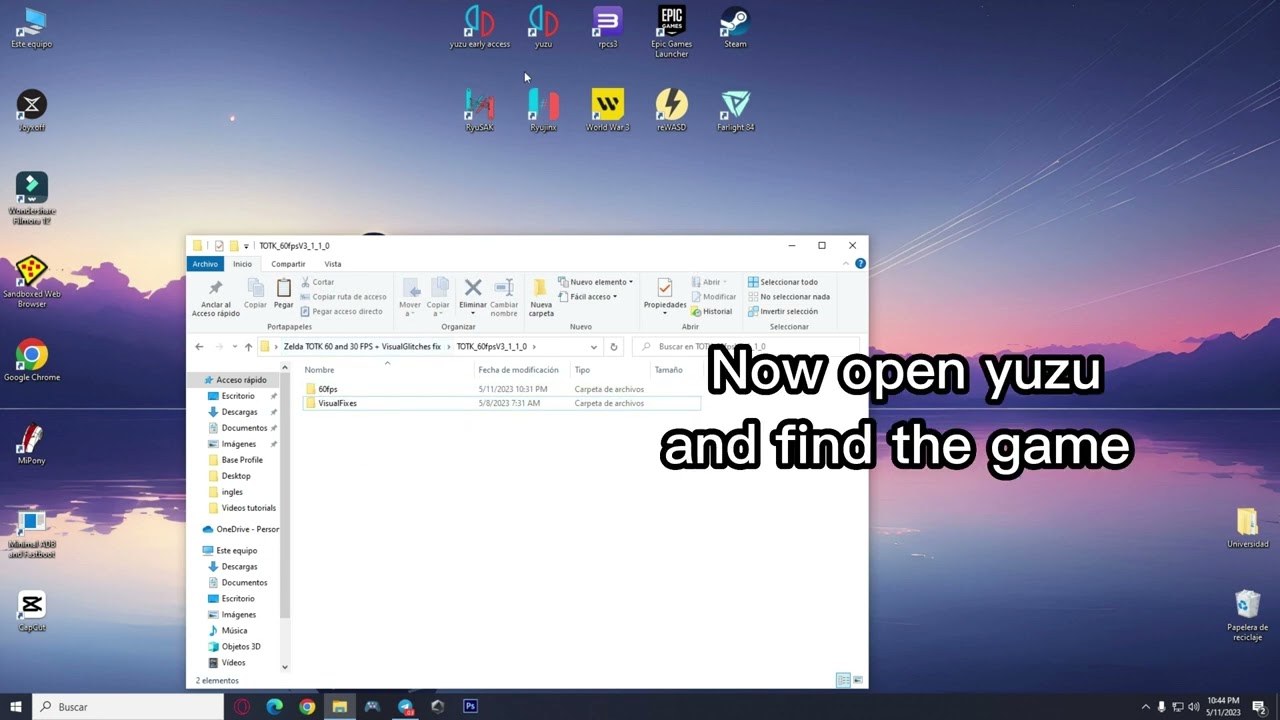Viewport: 1280px width, 720px height.
Task: Create a folder with Nueva carpeta
Action: [x=541, y=297]
